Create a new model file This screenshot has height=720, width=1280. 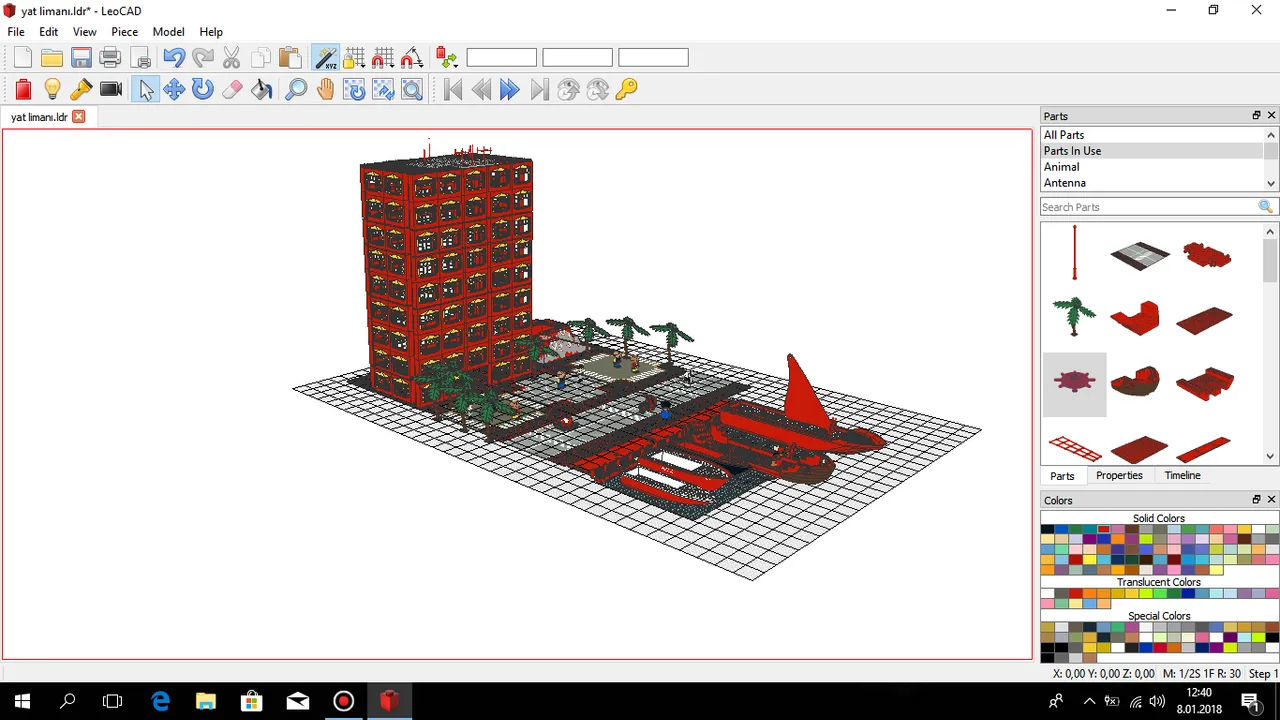click(x=23, y=58)
